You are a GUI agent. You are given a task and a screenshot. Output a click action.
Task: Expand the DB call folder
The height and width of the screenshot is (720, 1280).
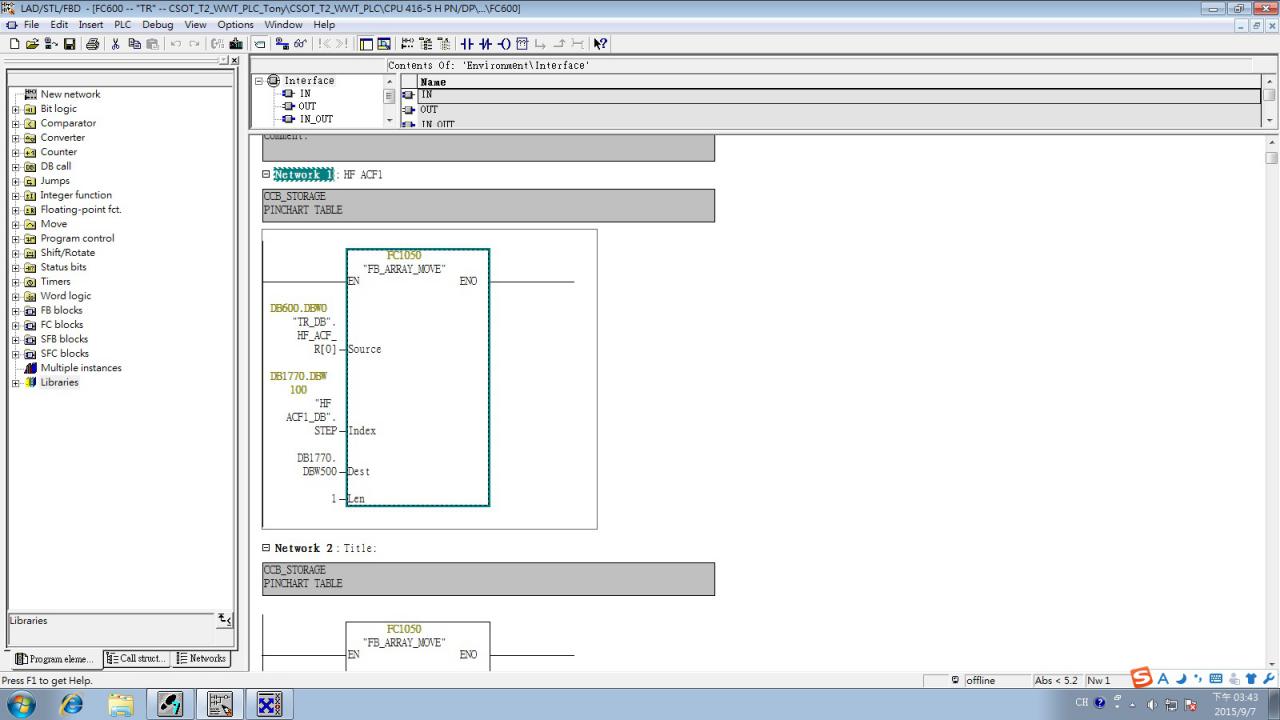15,166
